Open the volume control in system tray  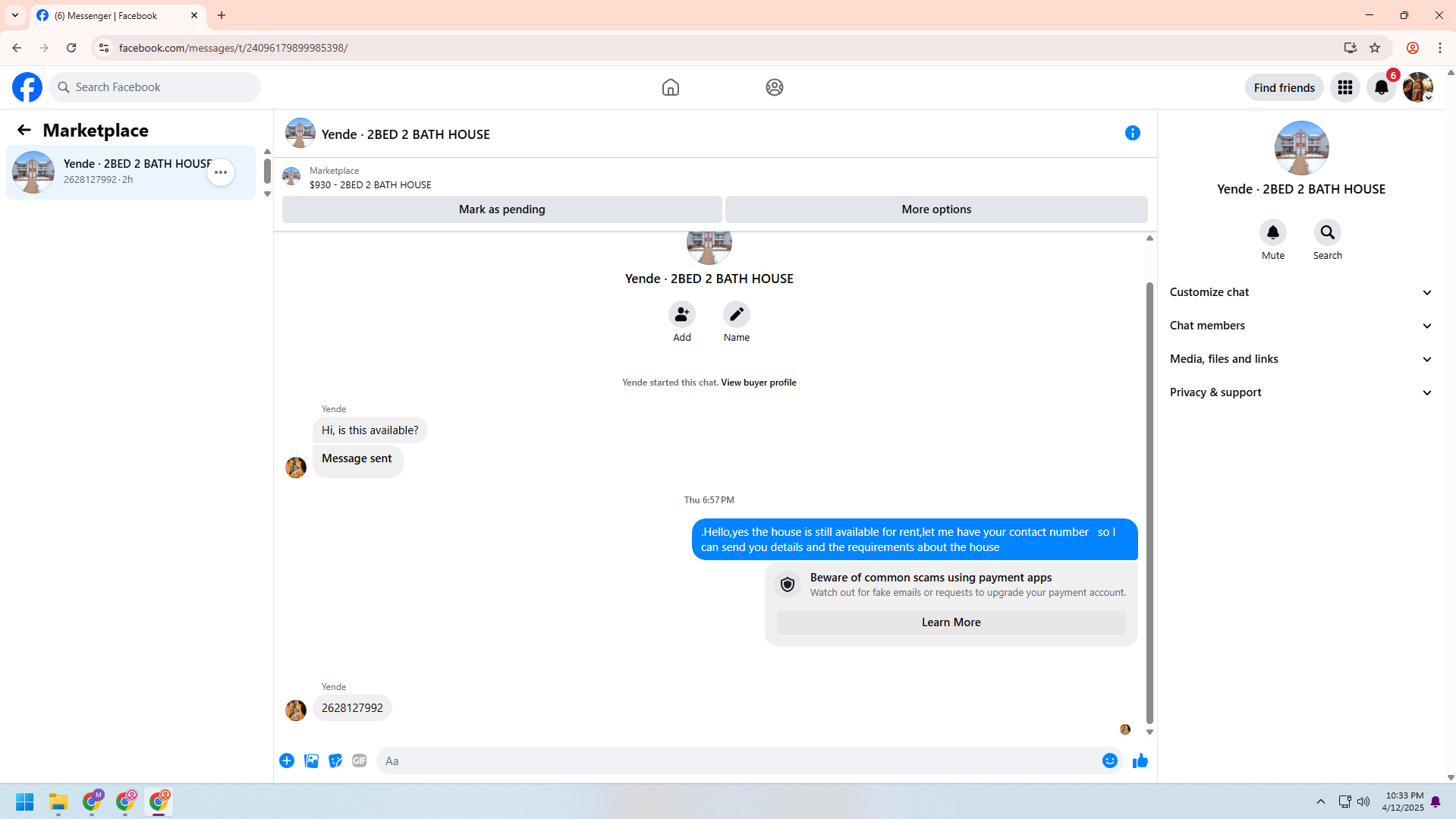[x=1363, y=802]
